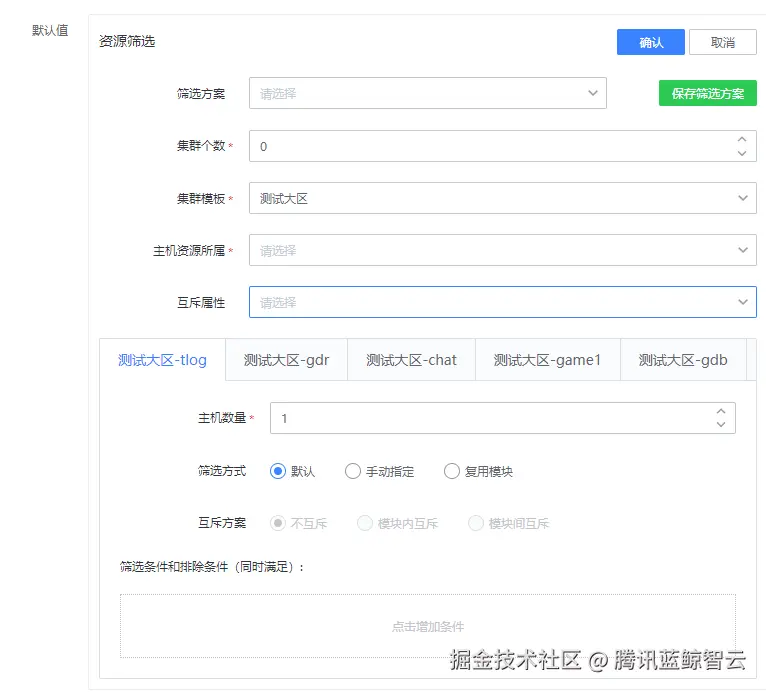Select the 手动指定 radio option

353,471
